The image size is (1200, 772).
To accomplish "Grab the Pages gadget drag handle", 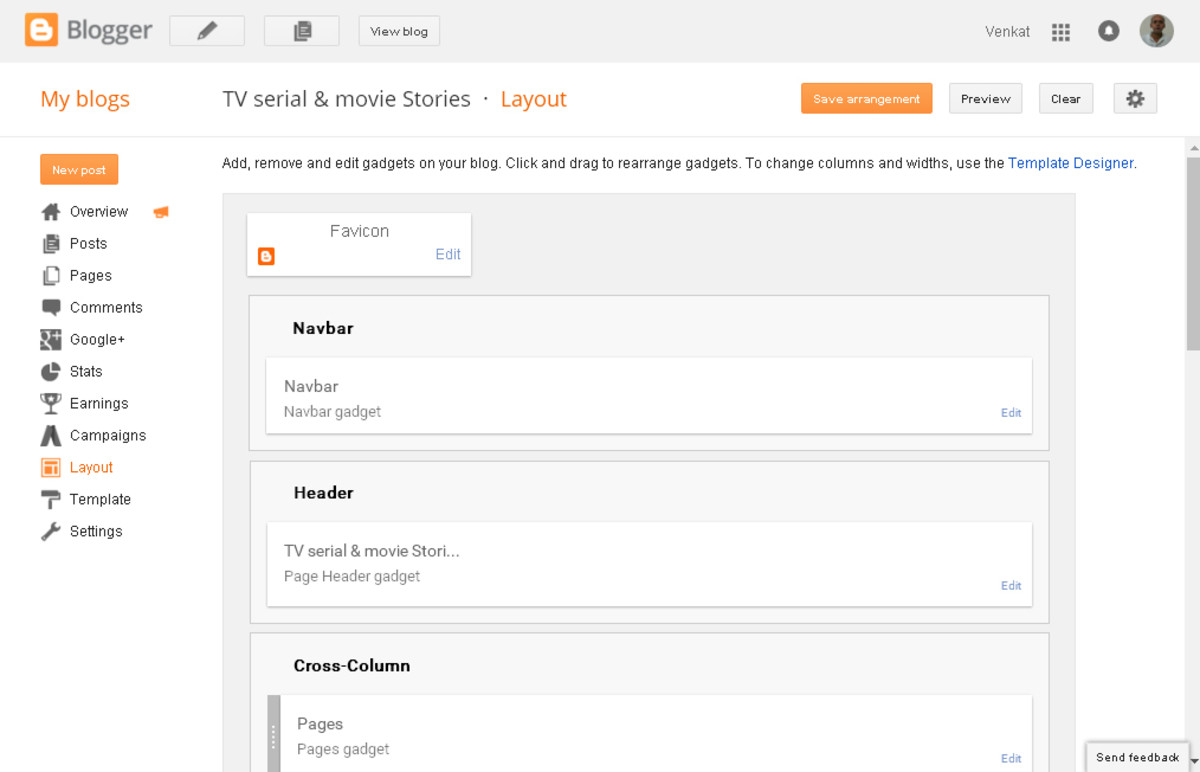I will pyautogui.click(x=274, y=736).
